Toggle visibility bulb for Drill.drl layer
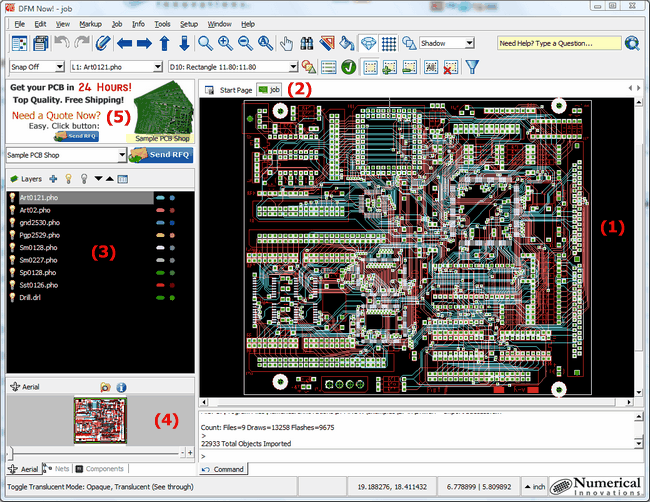This screenshot has height=502, width=650. click(x=12, y=297)
